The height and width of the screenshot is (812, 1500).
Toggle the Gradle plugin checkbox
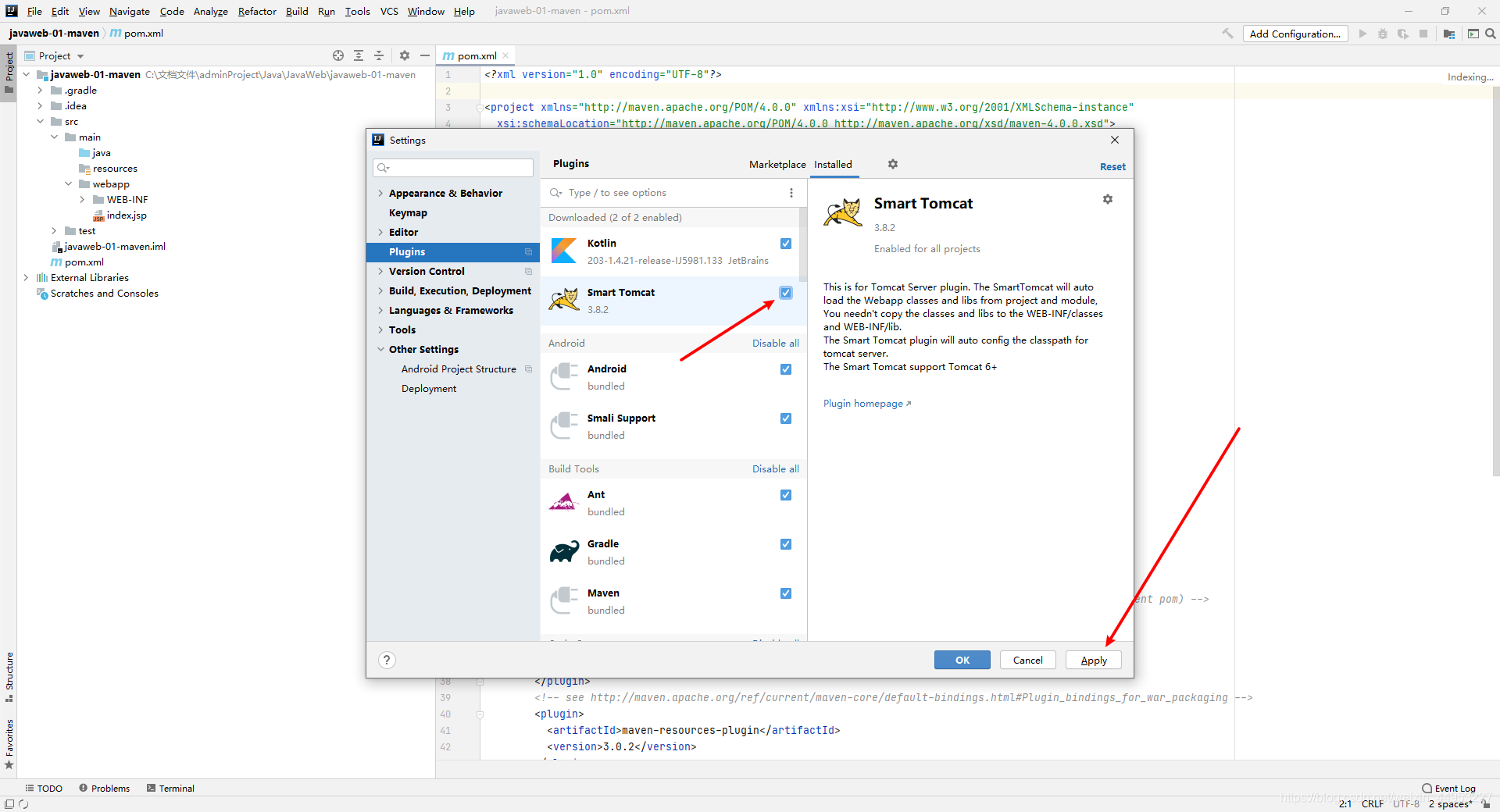point(786,544)
